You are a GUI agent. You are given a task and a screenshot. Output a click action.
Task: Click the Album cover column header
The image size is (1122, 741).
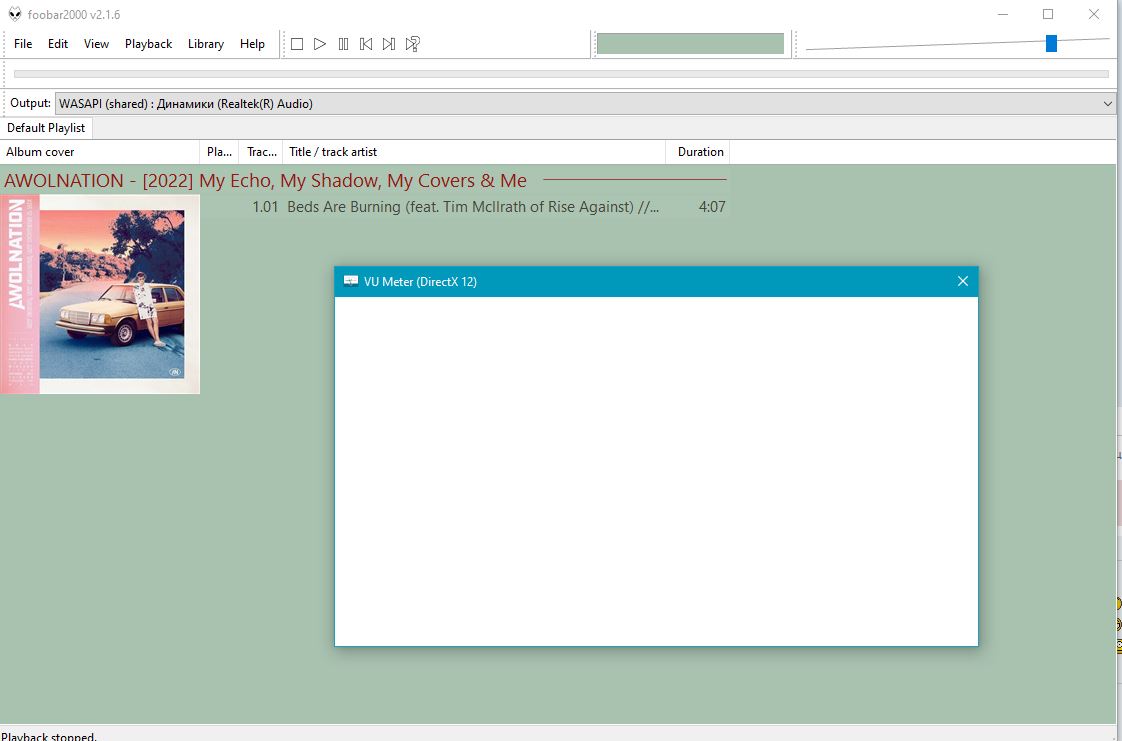tap(99, 152)
